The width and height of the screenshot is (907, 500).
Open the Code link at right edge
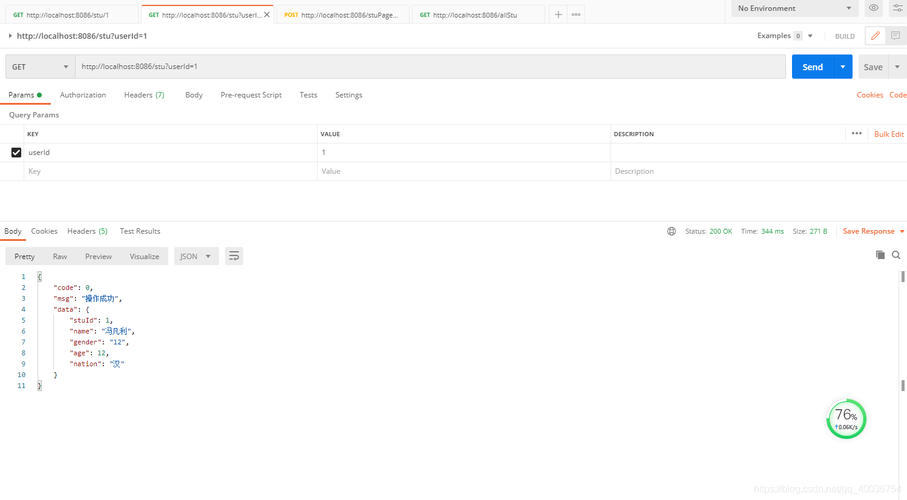click(x=898, y=95)
